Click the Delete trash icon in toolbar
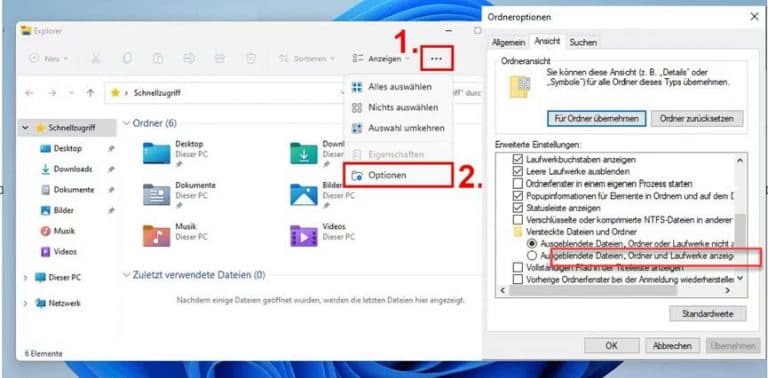Image resolution: width=768 pixels, height=378 pixels. 251,59
